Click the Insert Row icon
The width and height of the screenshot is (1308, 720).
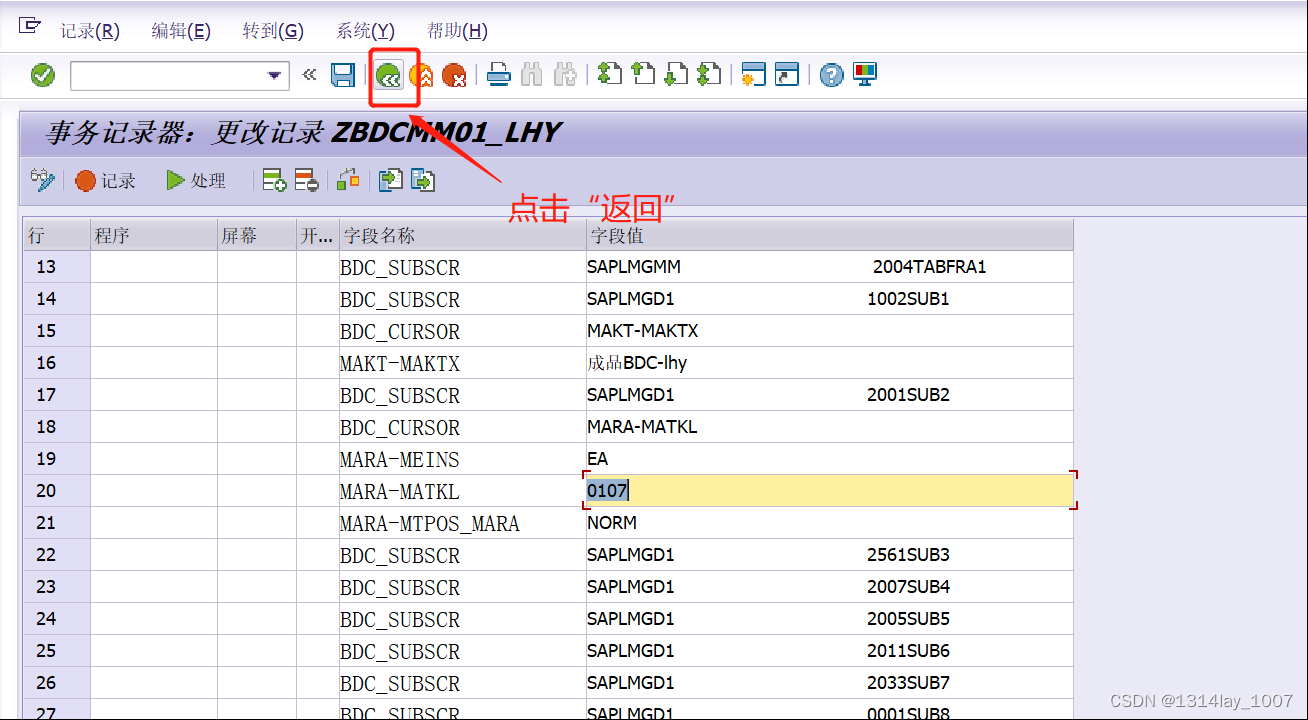pos(274,180)
